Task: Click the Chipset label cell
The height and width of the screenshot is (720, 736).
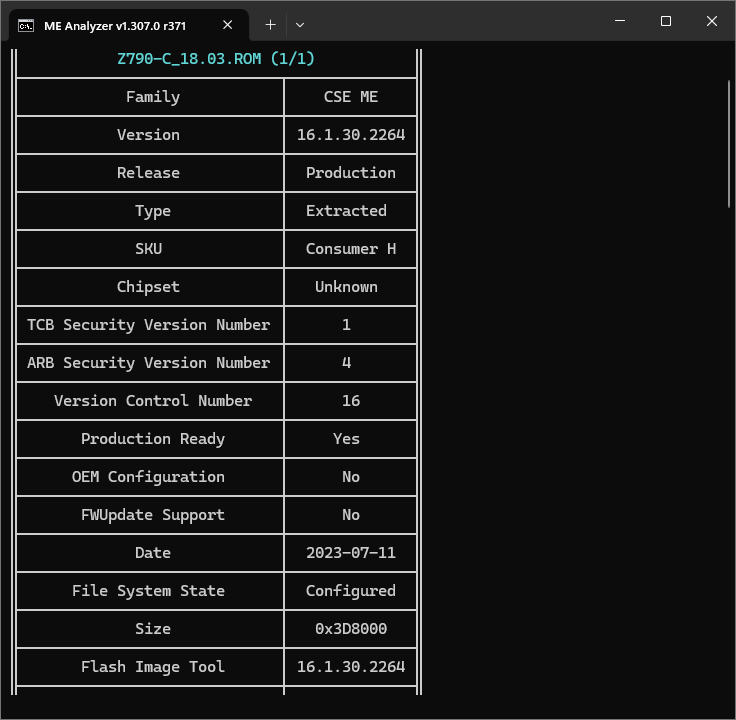Action: coord(148,287)
